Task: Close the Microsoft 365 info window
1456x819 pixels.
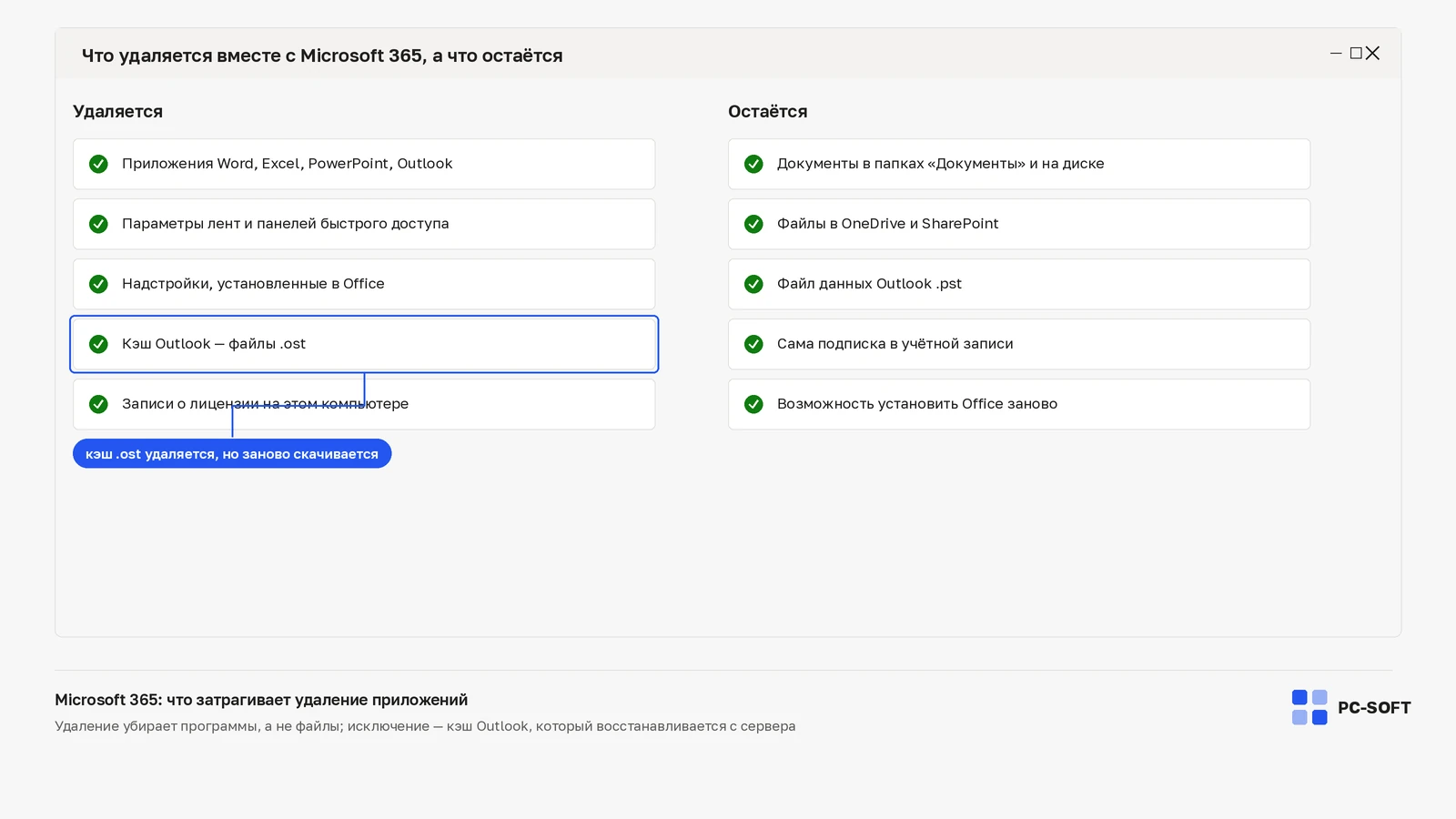Action: click(1373, 54)
